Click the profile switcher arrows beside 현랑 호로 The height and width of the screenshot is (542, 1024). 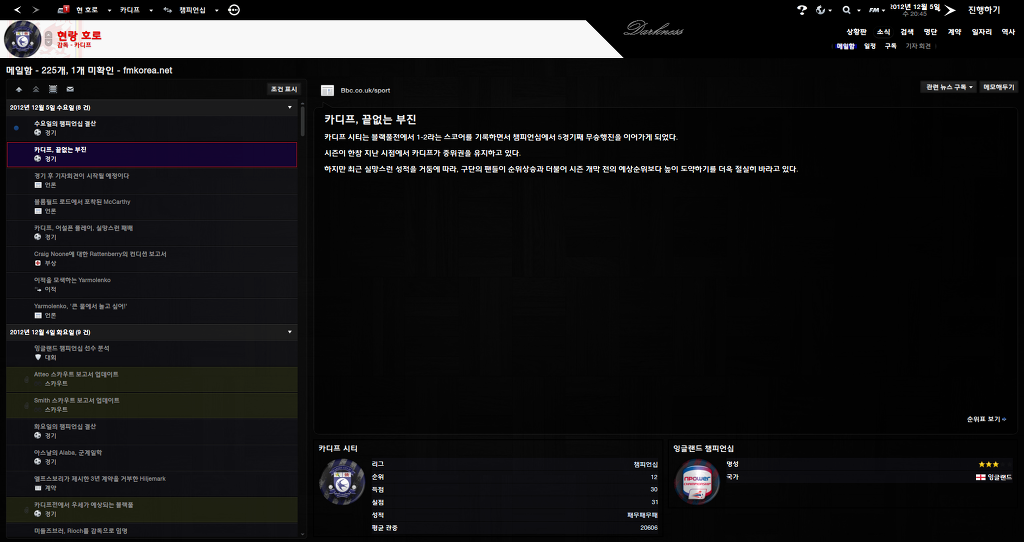pyautogui.click(x=49, y=39)
